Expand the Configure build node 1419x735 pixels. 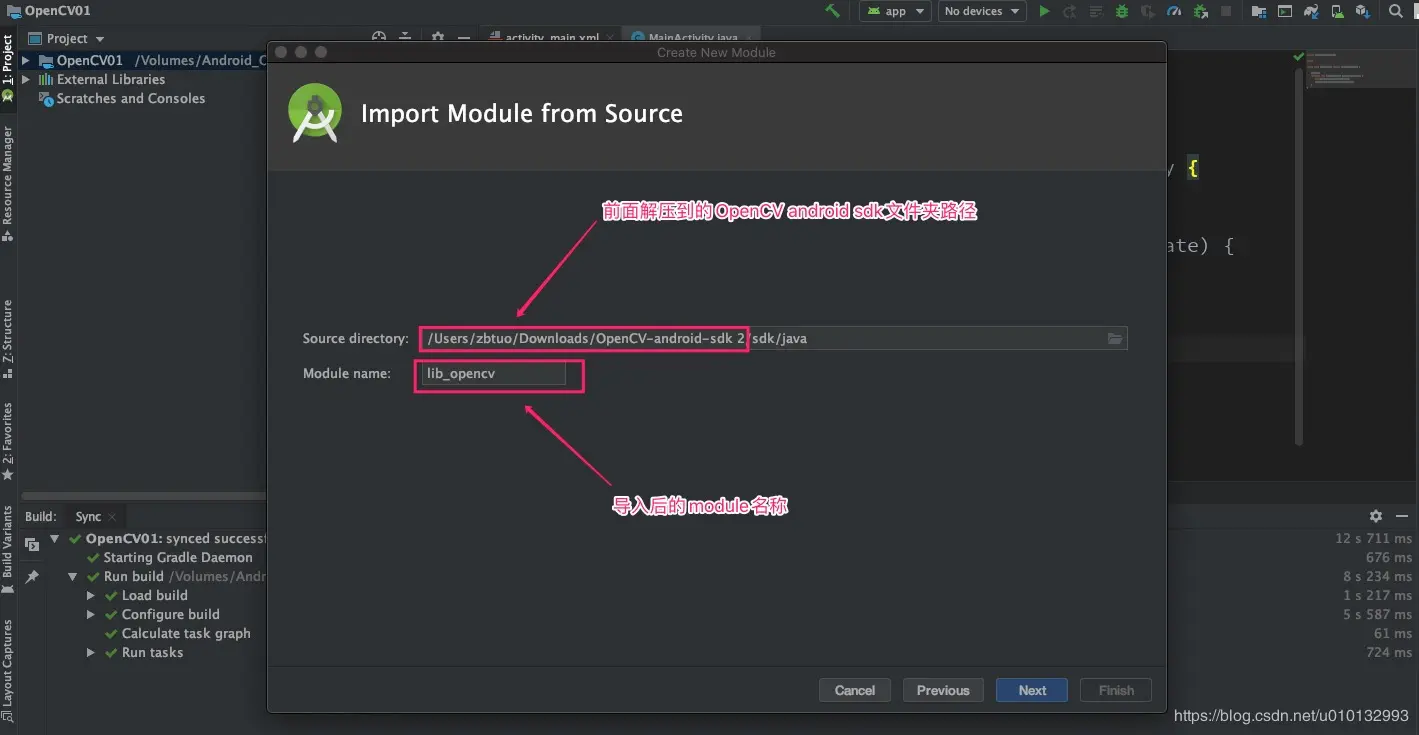[91, 615]
